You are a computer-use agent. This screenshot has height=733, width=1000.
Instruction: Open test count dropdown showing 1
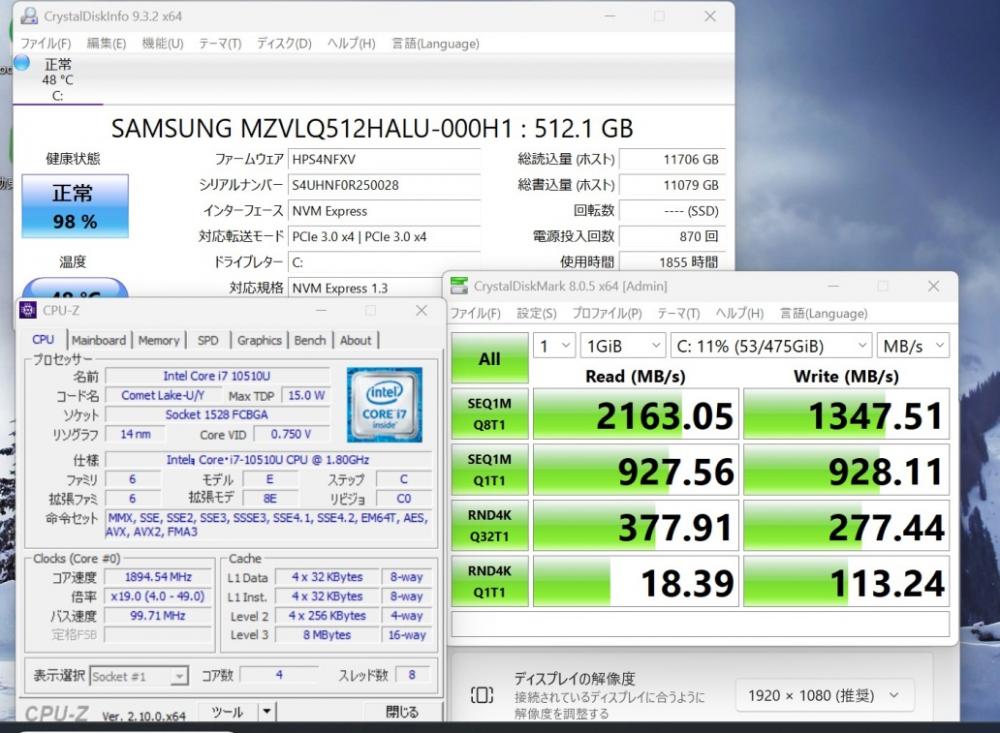(554, 346)
